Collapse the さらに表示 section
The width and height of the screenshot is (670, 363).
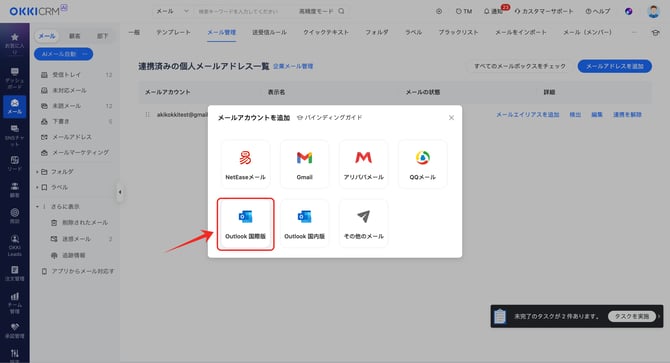click(37, 207)
